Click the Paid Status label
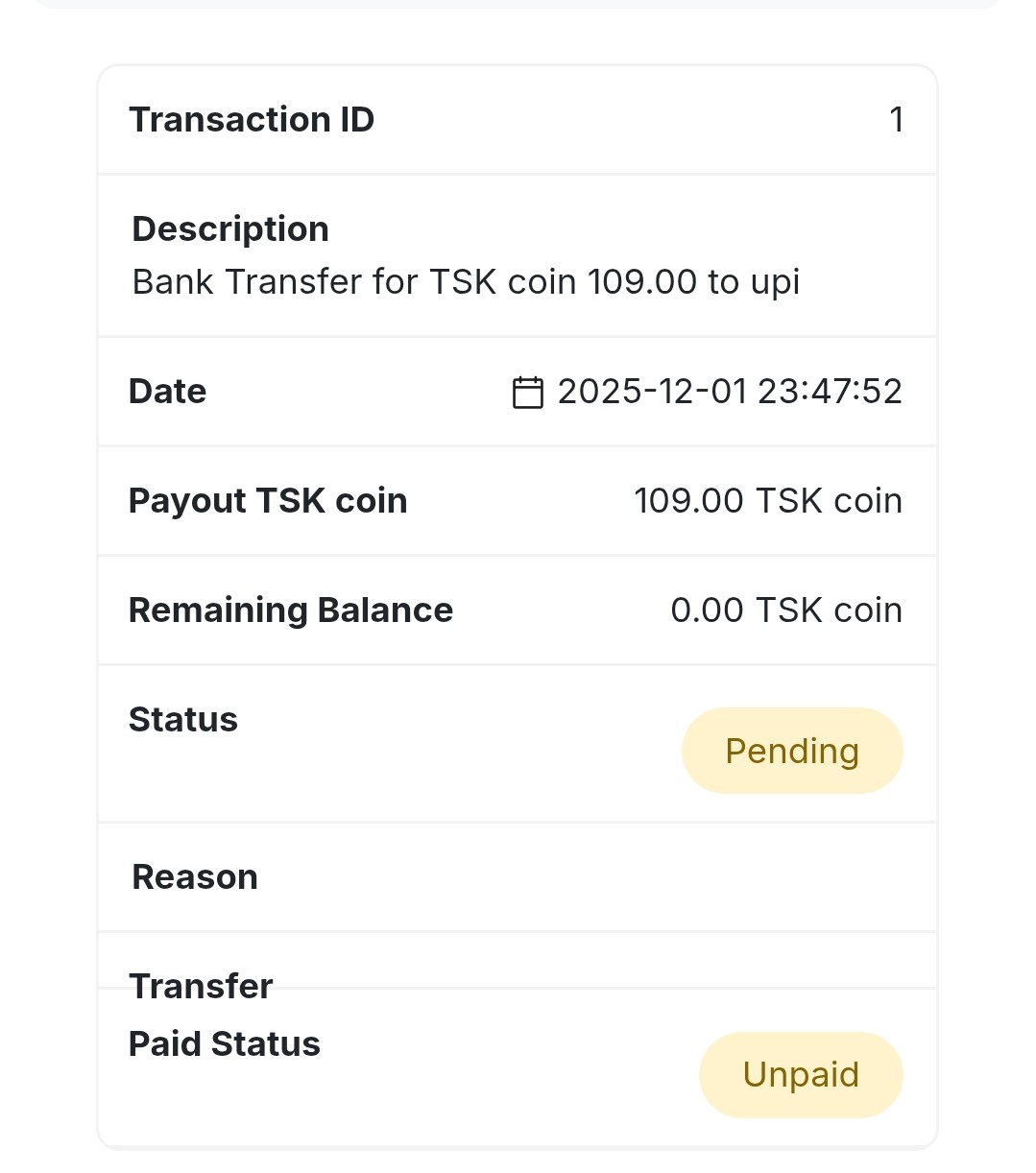Viewport: 1036px width, 1173px height. [x=225, y=1044]
